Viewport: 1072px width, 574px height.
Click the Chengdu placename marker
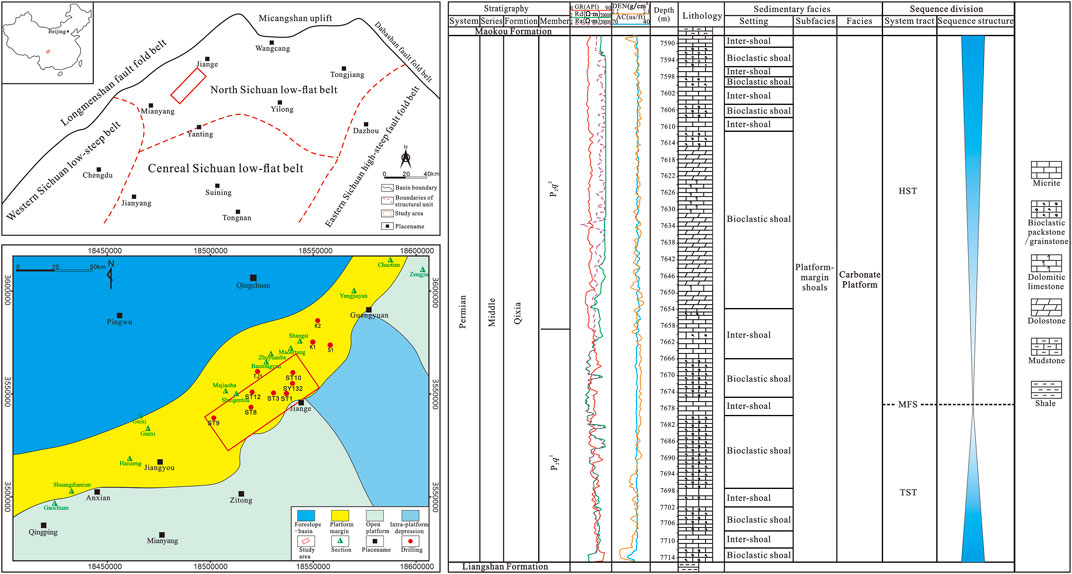[x=98, y=169]
